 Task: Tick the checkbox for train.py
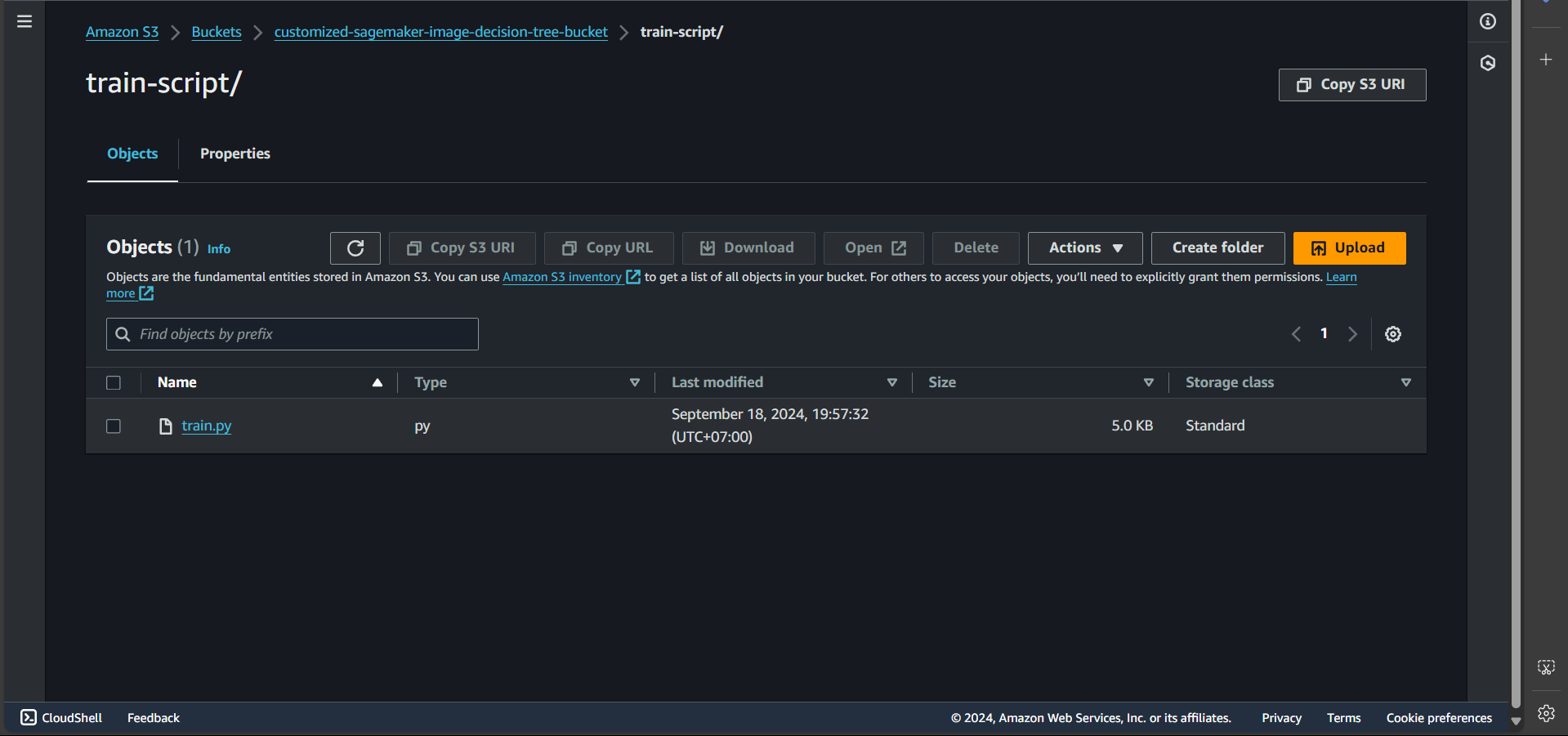click(114, 426)
